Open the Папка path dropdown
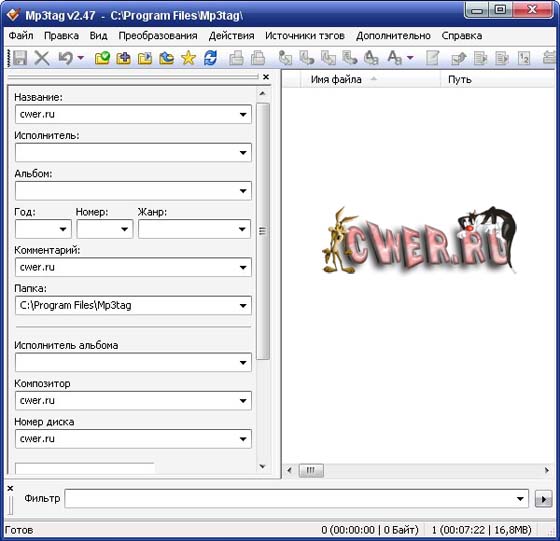 (x=243, y=305)
